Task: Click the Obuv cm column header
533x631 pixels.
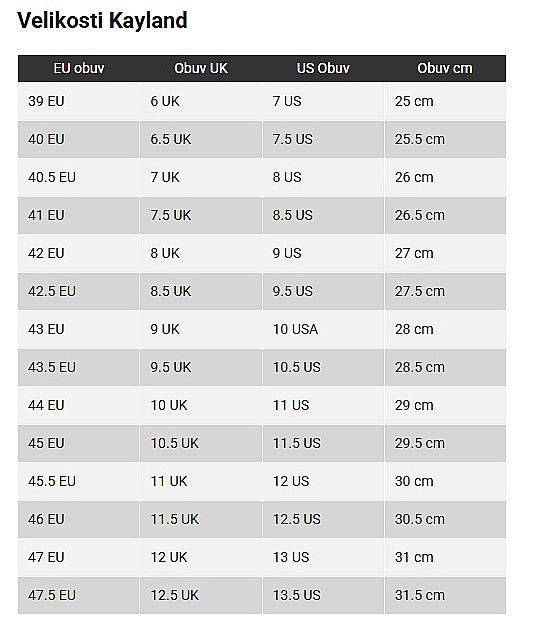Action: coord(445,68)
